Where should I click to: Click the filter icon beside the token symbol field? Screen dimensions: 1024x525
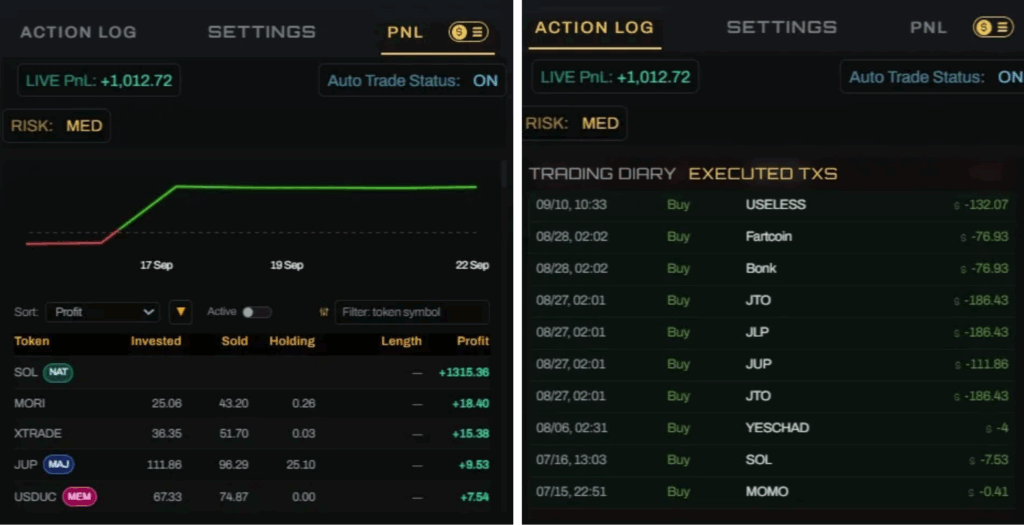323,312
